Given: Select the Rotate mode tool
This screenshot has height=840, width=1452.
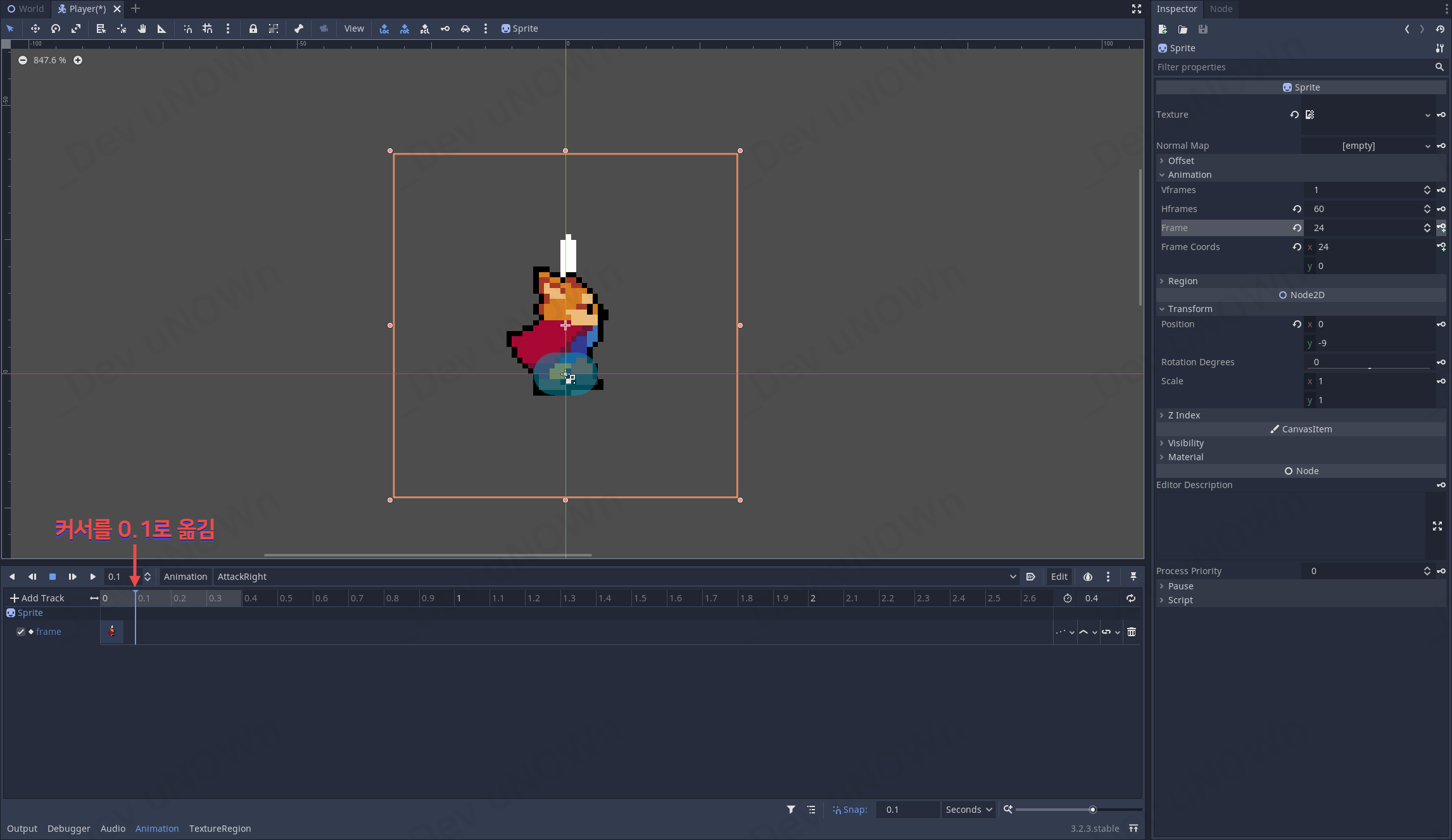Looking at the screenshot, I should pyautogui.click(x=55, y=28).
